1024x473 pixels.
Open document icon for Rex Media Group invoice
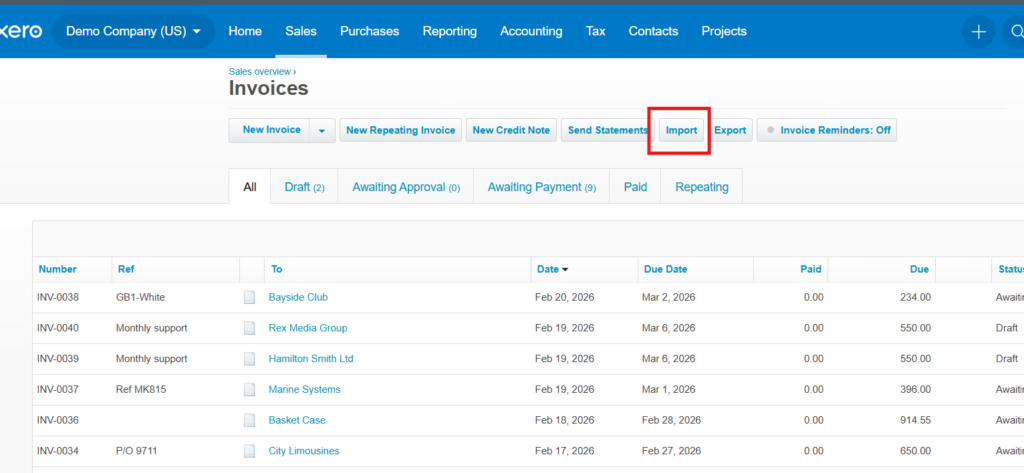coord(249,328)
